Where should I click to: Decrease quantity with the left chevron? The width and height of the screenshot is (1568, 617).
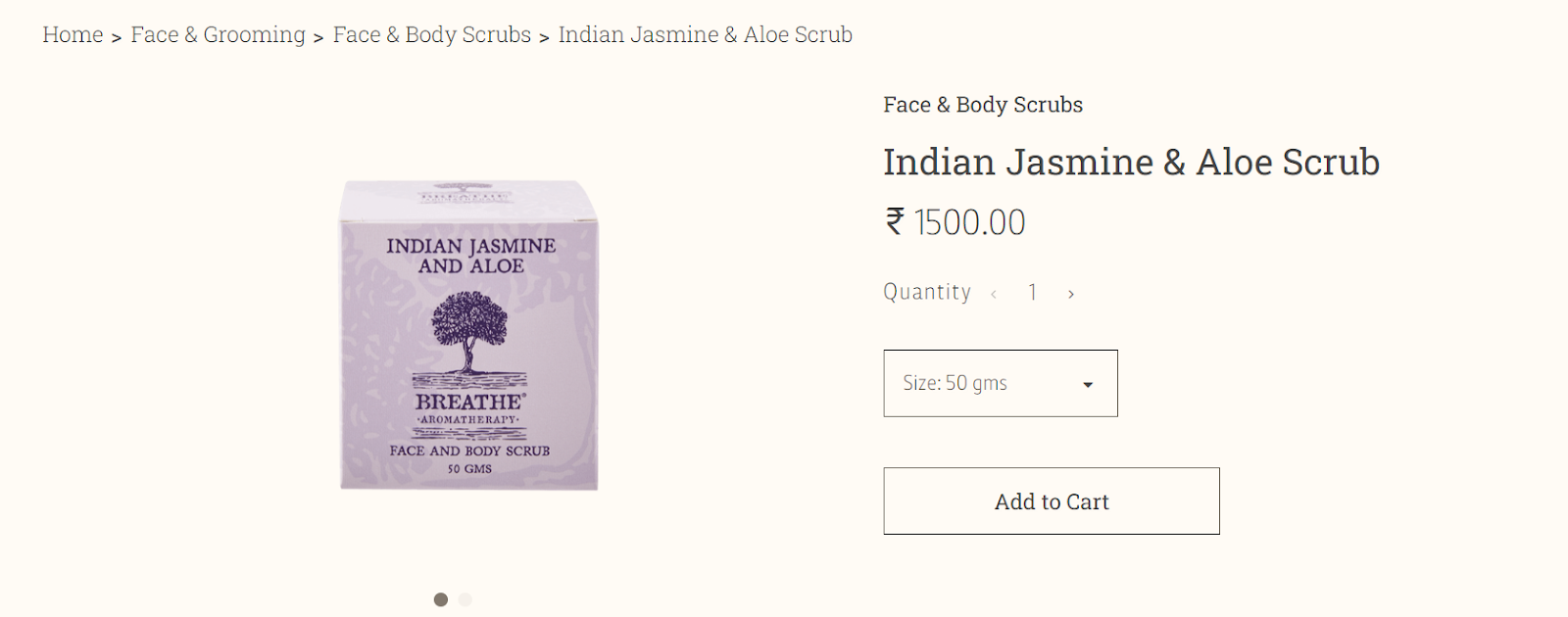[994, 294]
